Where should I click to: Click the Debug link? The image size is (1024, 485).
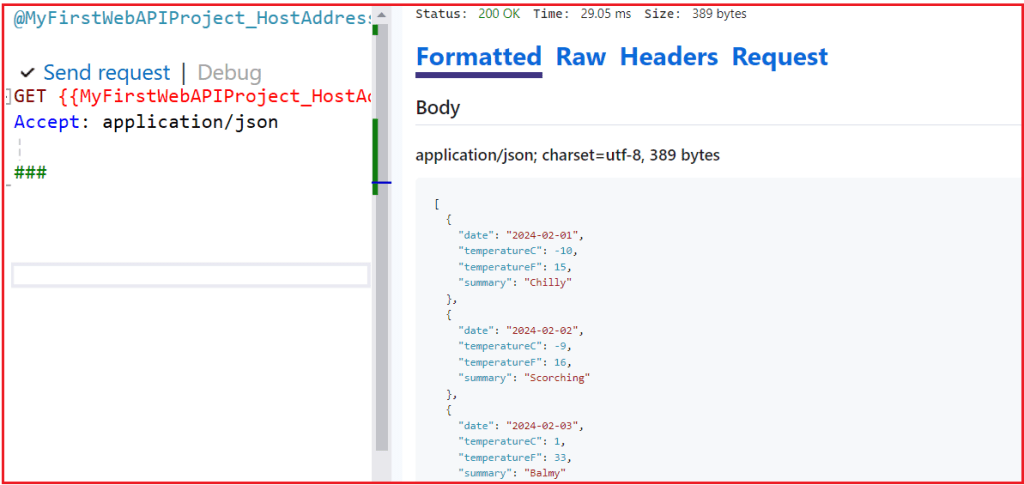coord(229,72)
